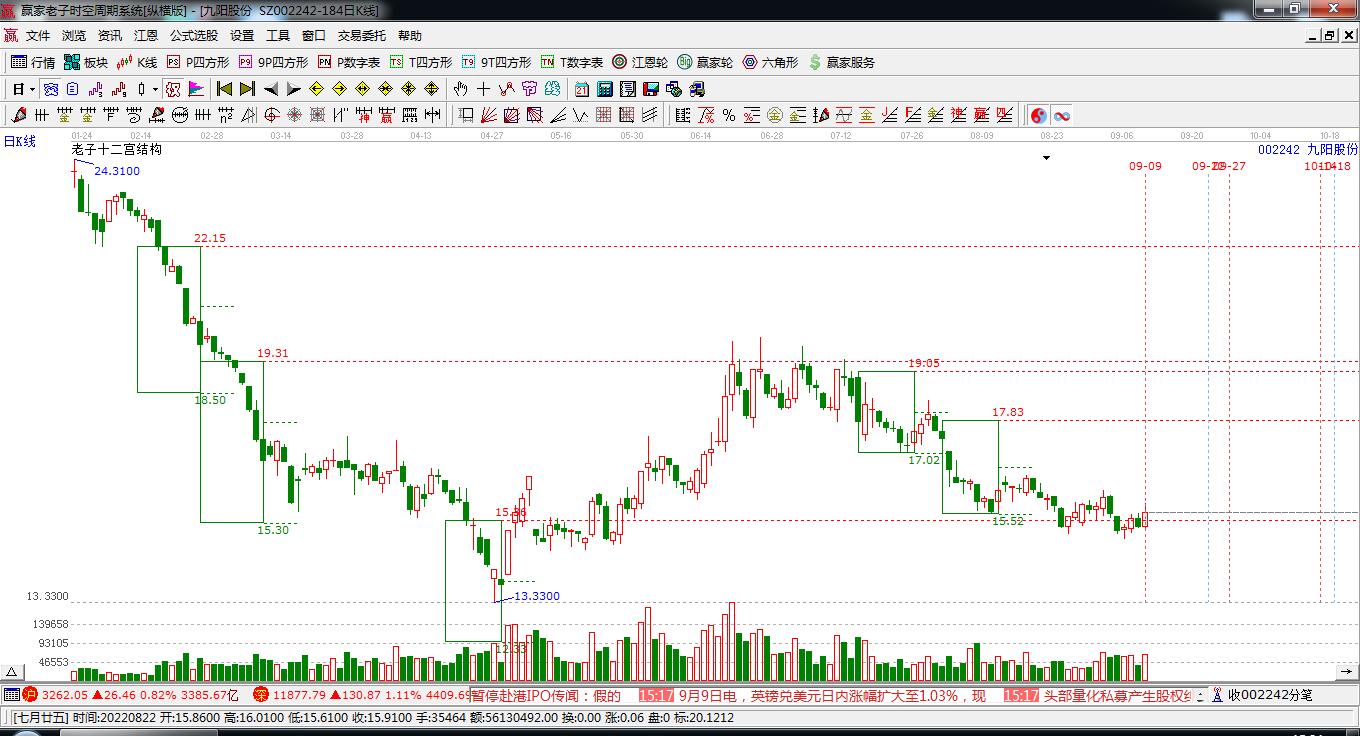The height and width of the screenshot is (736, 1360).
Task: Open the 帮助 menu
Action: coord(410,35)
